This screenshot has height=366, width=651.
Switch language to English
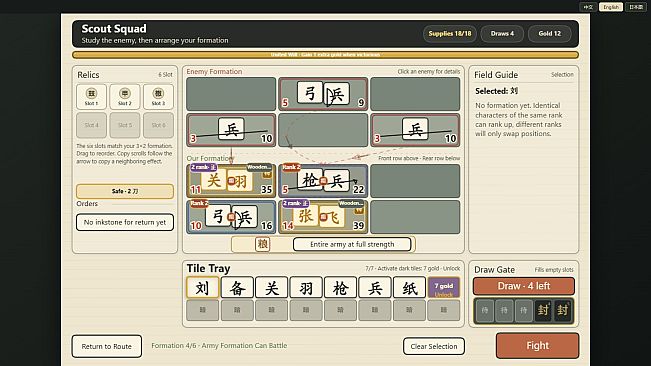[611, 7]
